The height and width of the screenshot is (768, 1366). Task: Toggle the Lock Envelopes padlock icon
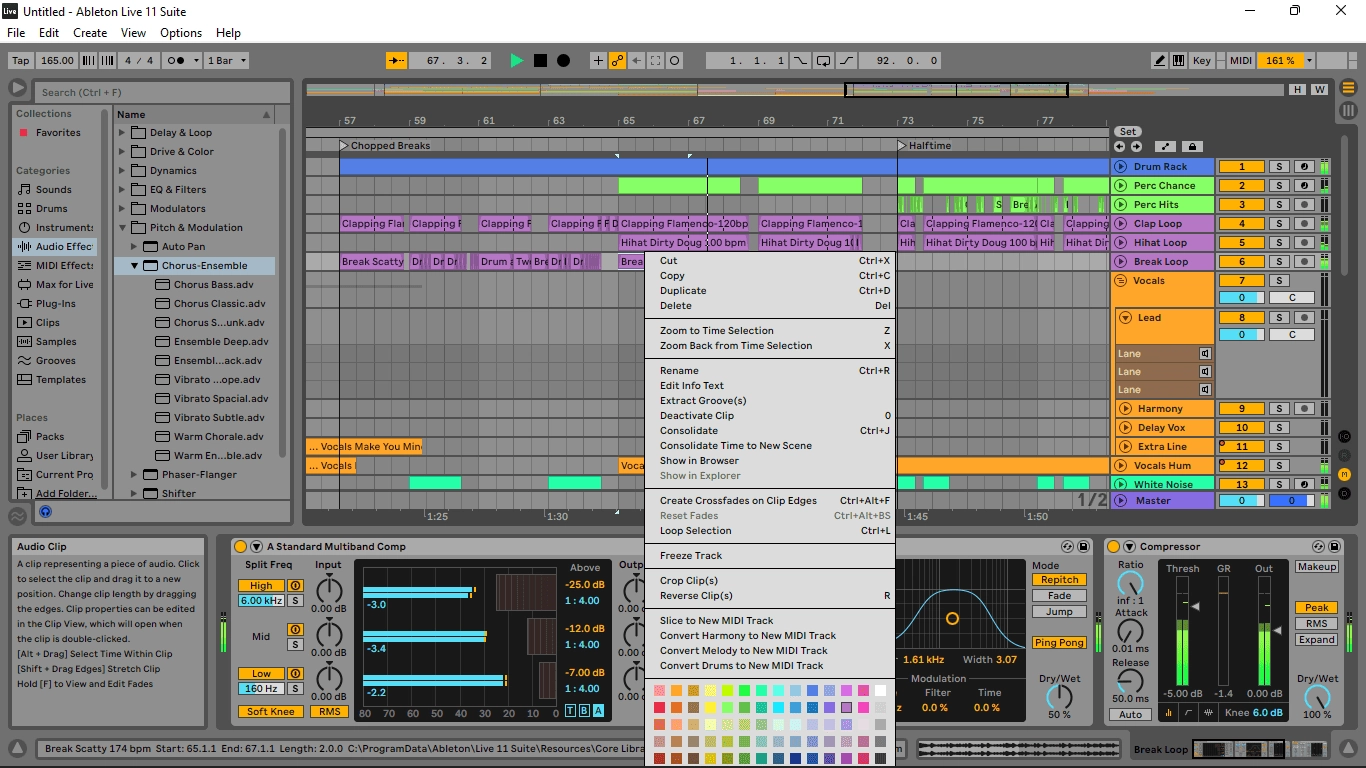point(1191,146)
